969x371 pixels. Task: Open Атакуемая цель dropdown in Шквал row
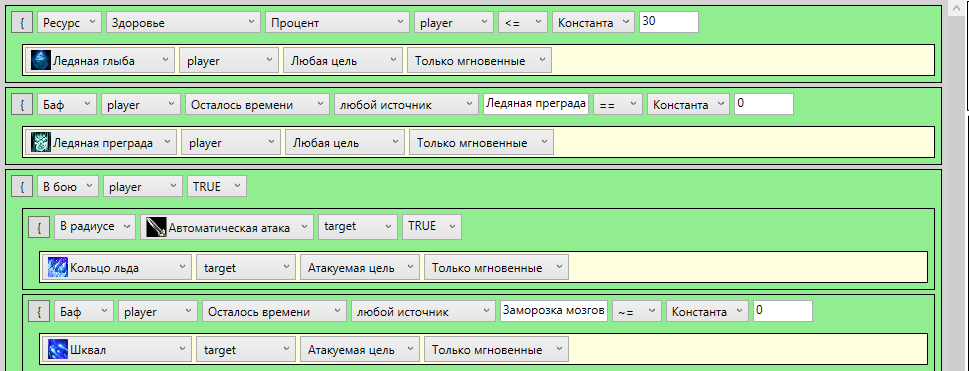pos(360,349)
